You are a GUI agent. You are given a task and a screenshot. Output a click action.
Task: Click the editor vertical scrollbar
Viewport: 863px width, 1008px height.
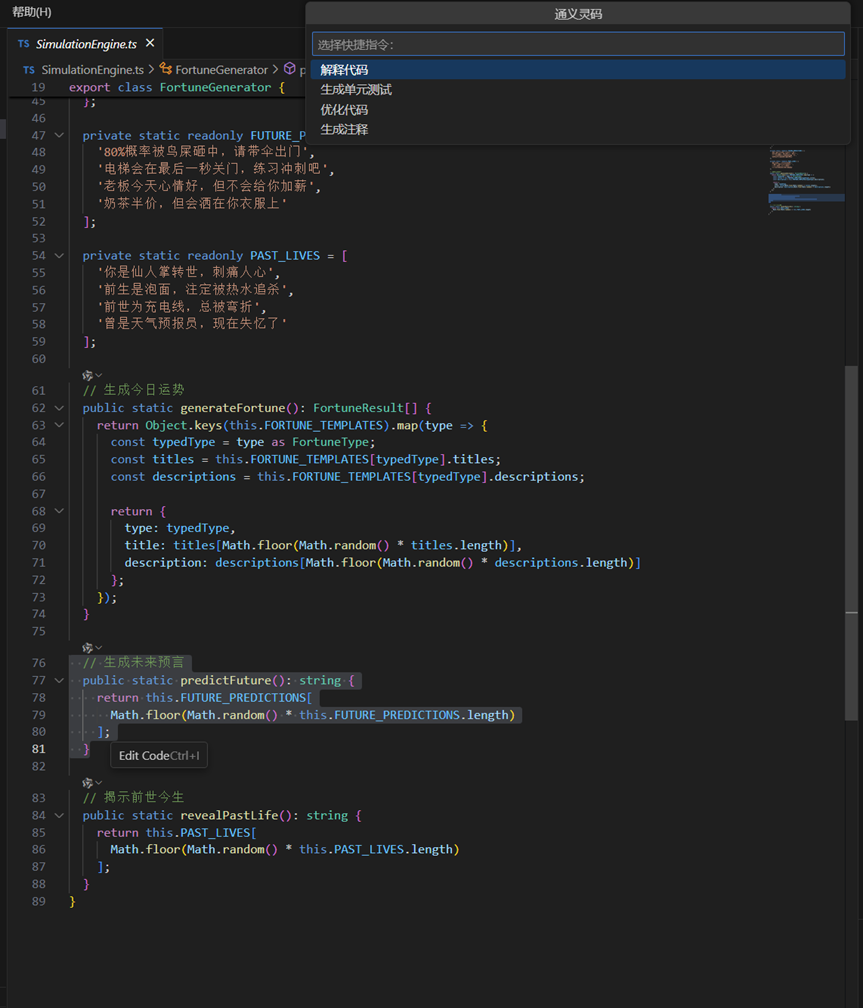click(x=851, y=543)
